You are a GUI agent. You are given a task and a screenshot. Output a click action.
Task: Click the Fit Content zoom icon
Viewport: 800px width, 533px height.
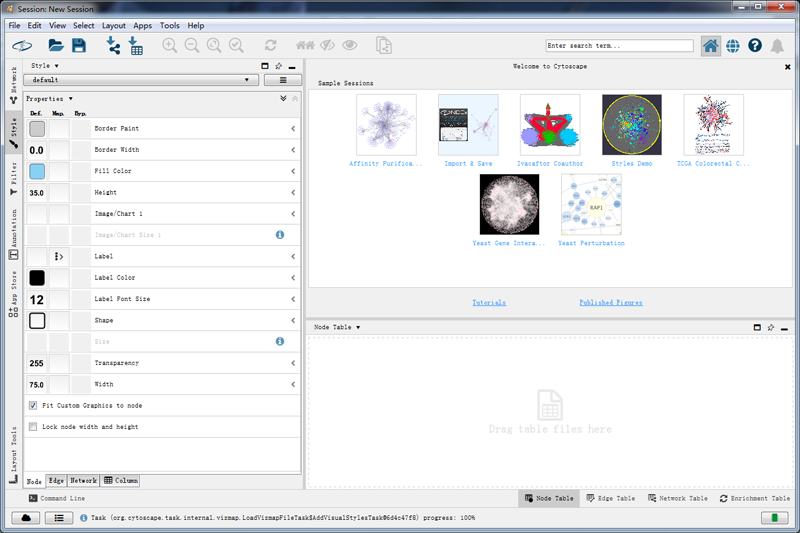tap(214, 45)
